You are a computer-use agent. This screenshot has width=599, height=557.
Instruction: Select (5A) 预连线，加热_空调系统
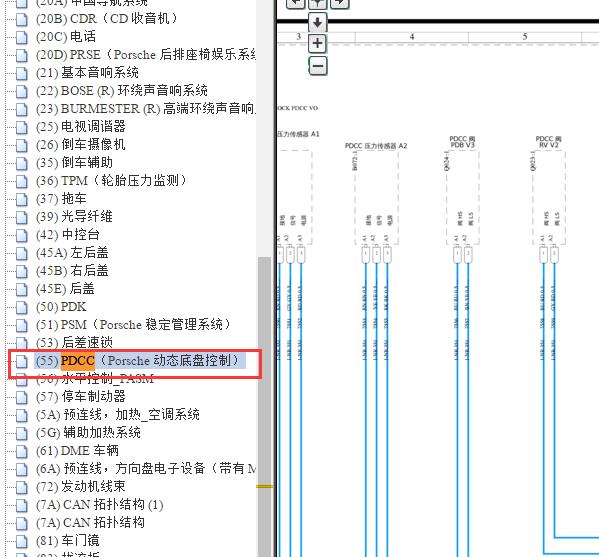pos(118,414)
